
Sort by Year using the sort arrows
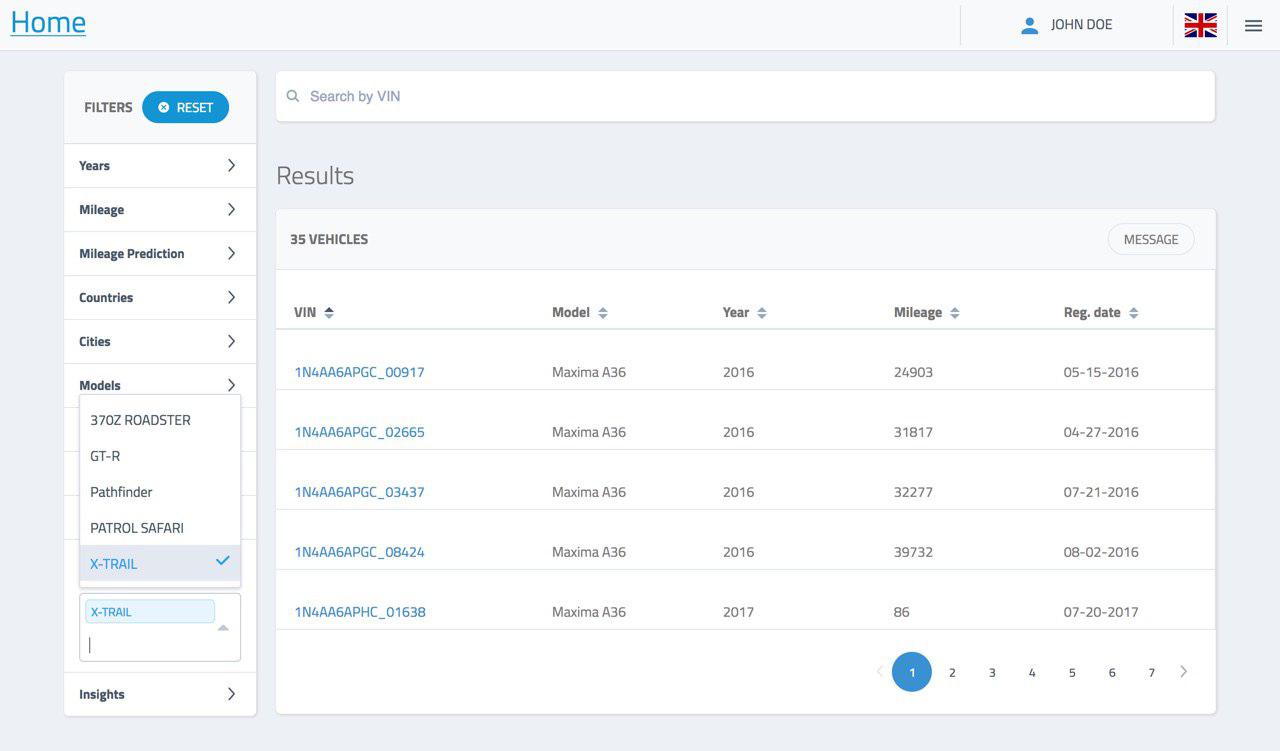coord(762,313)
